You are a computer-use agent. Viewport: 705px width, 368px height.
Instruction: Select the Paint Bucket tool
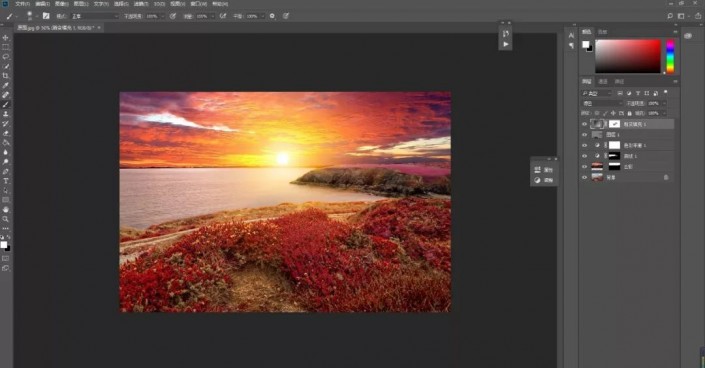6,143
